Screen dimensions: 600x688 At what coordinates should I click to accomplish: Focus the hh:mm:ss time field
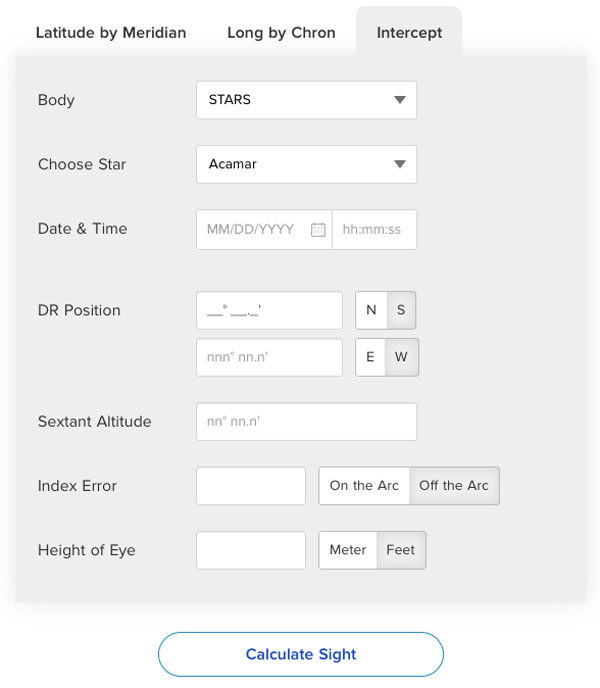[373, 229]
